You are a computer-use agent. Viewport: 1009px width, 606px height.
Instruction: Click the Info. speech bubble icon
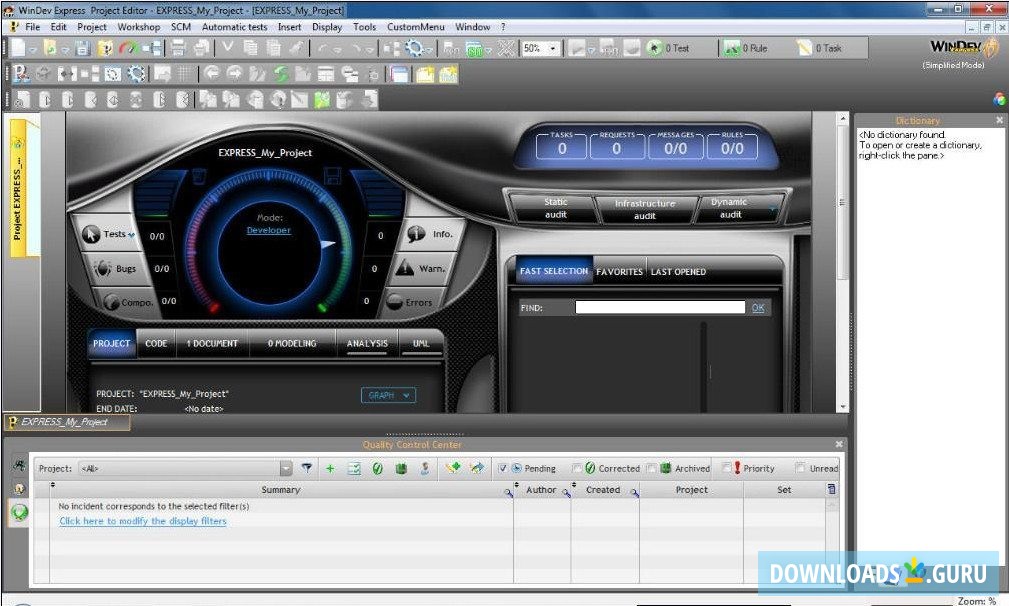click(415, 234)
